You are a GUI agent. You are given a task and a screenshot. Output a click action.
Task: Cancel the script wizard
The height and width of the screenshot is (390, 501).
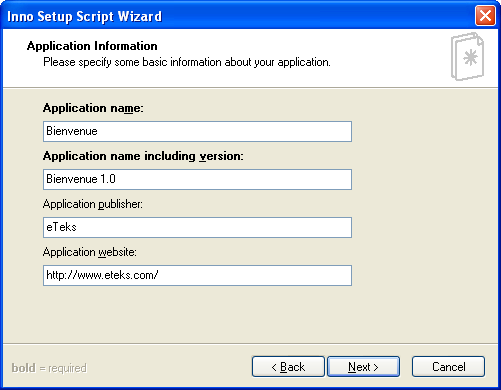click(448, 367)
